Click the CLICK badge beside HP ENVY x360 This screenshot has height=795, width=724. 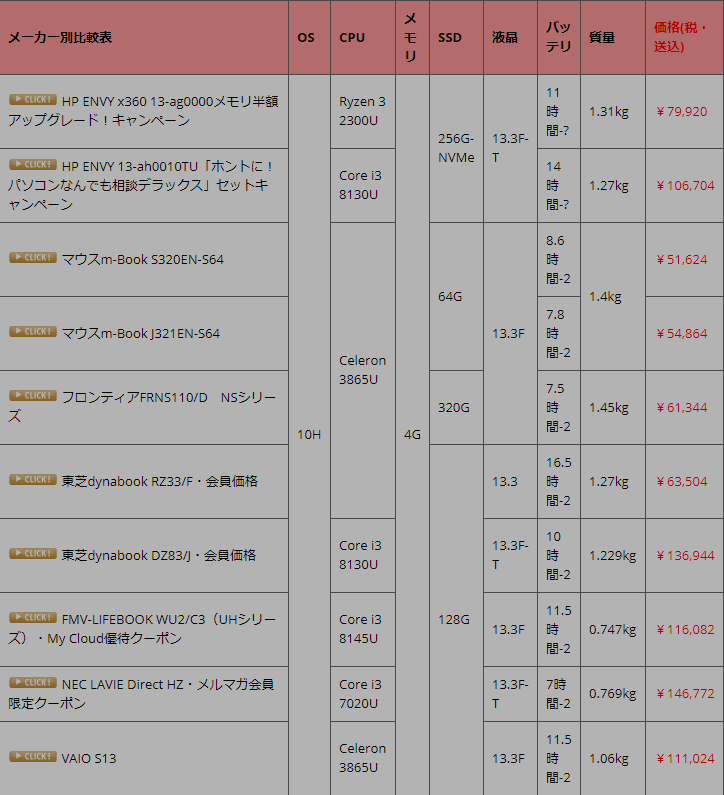coord(33,100)
